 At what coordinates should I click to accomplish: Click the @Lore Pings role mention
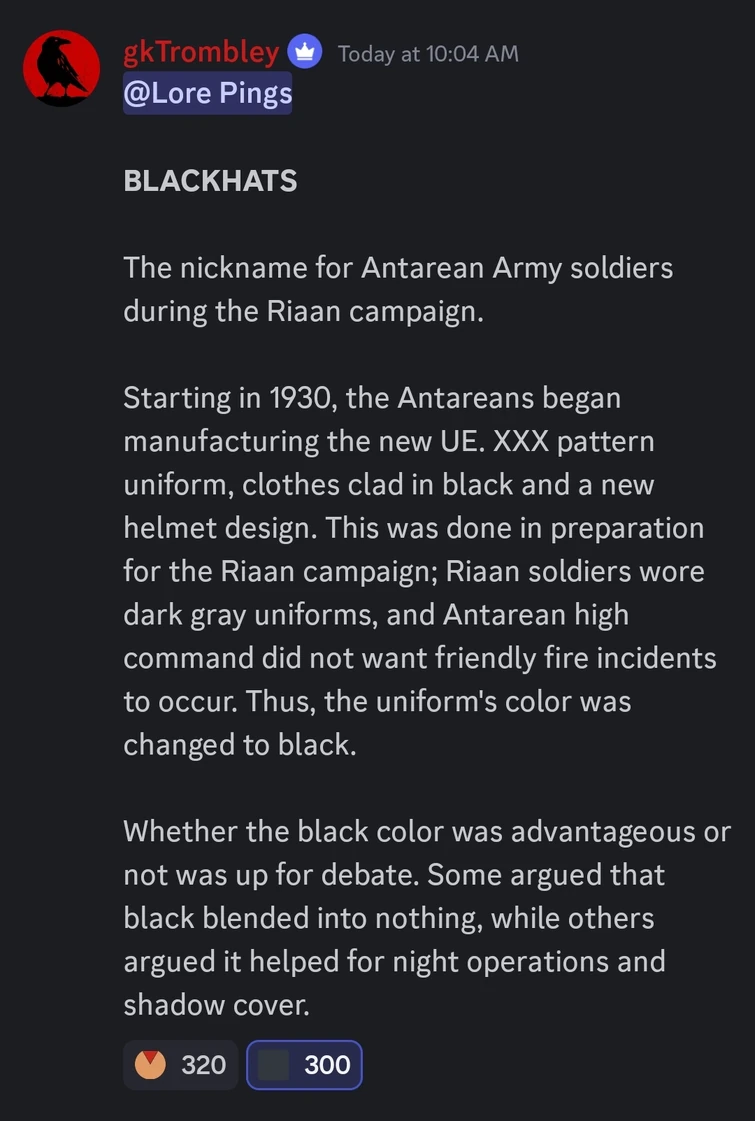208,94
